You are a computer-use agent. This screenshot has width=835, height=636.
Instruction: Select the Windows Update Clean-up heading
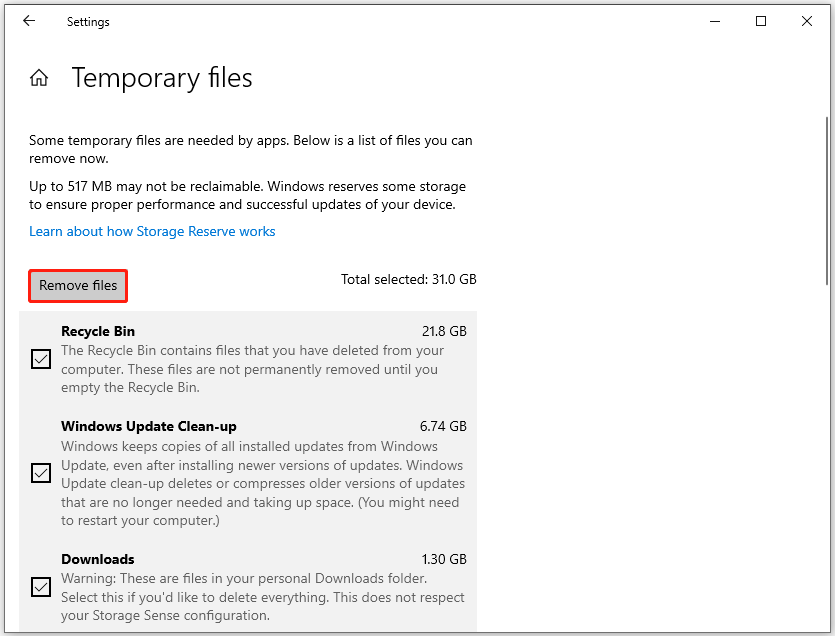[x=148, y=426]
